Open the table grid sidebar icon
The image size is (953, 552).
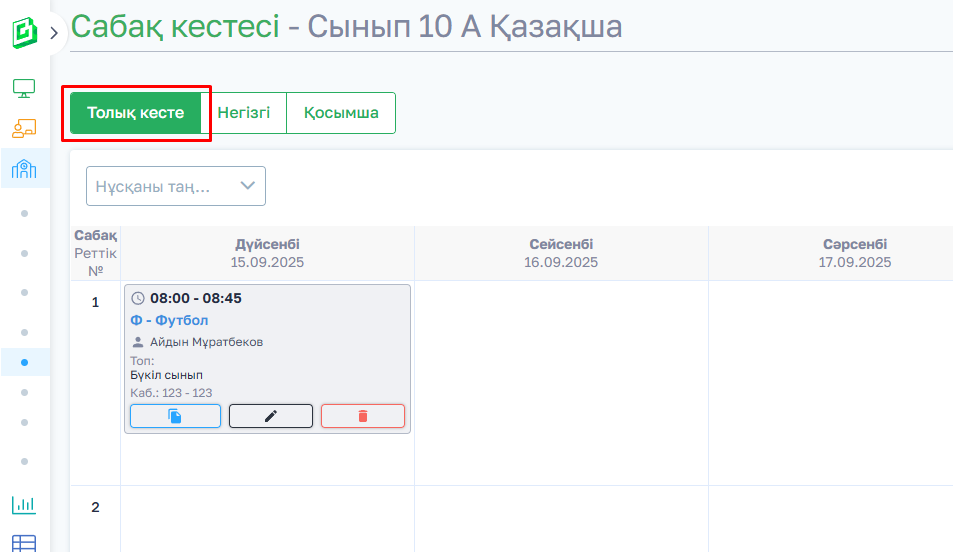pos(24,544)
